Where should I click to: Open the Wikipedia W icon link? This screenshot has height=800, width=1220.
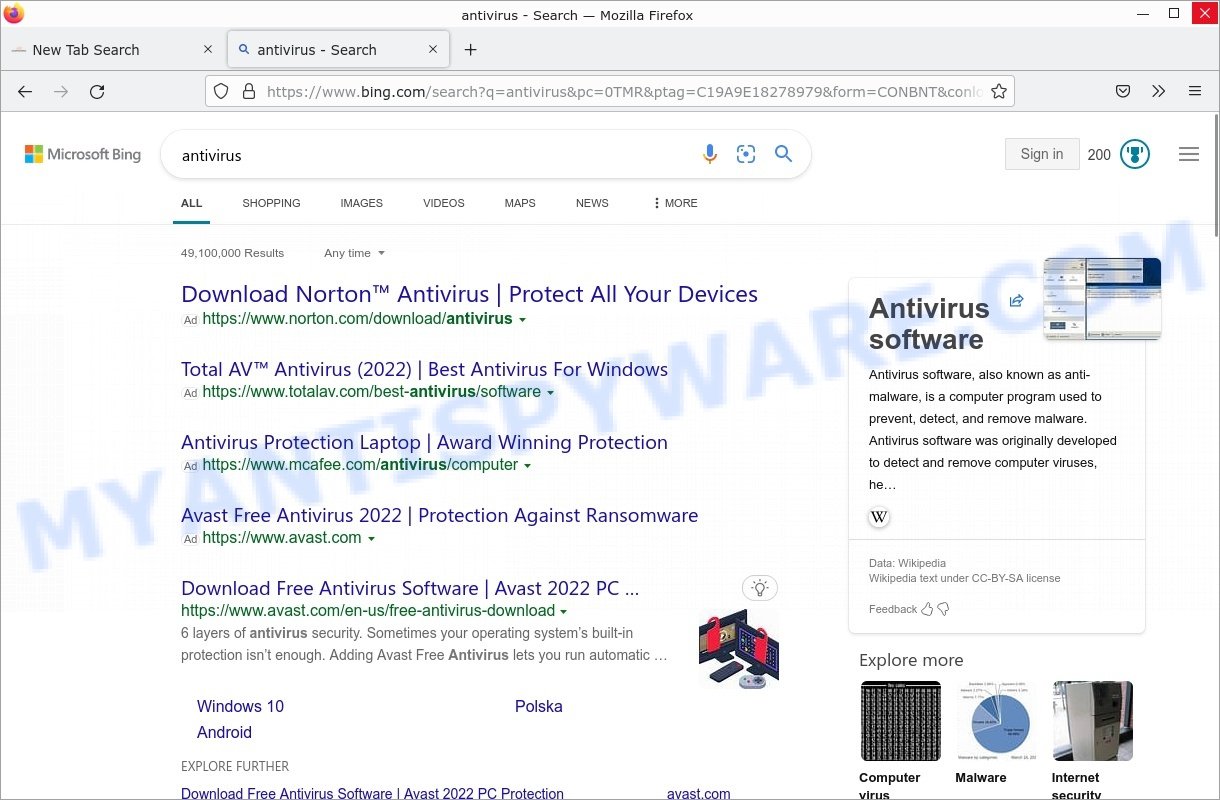[879, 517]
